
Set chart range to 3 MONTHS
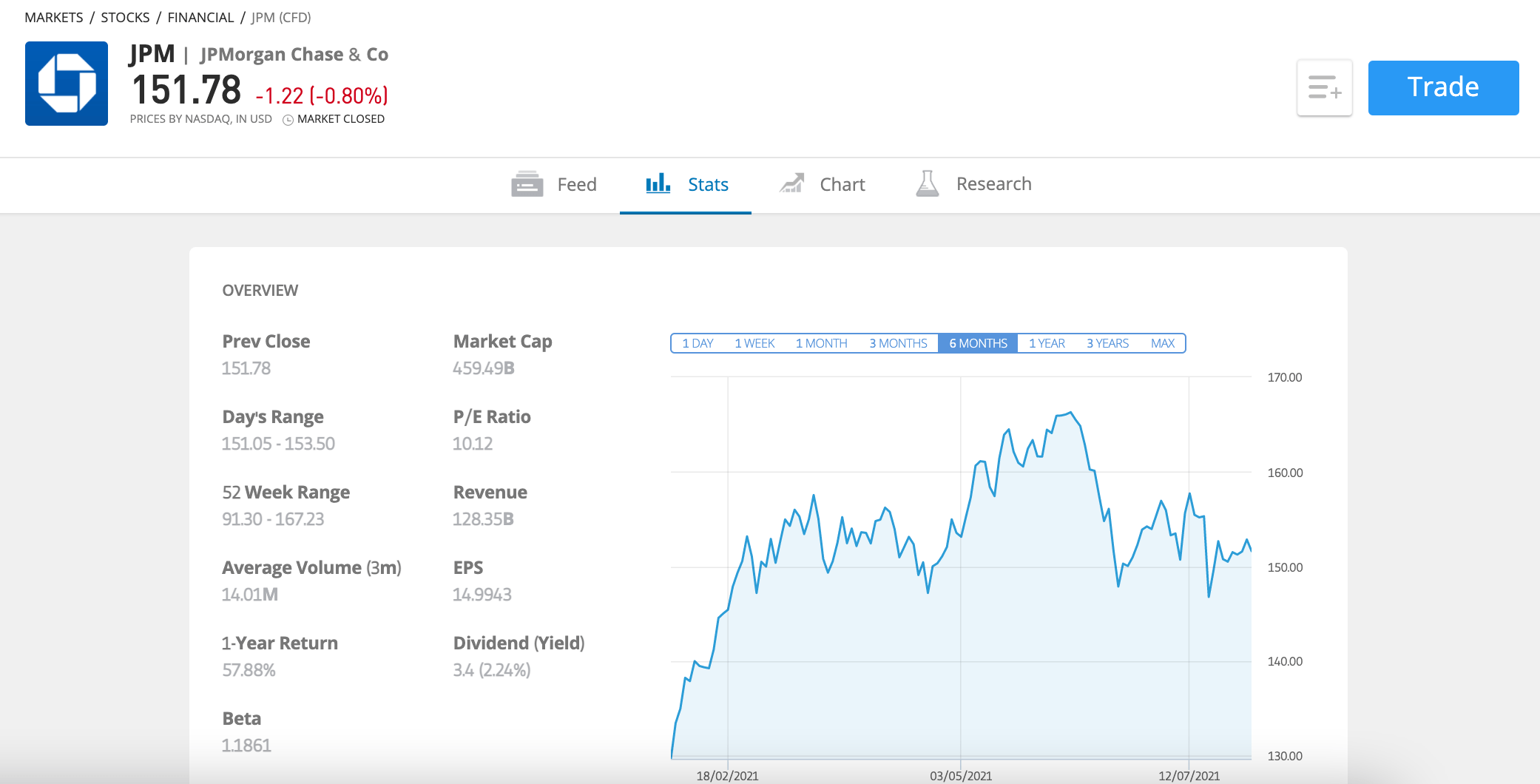tap(898, 343)
